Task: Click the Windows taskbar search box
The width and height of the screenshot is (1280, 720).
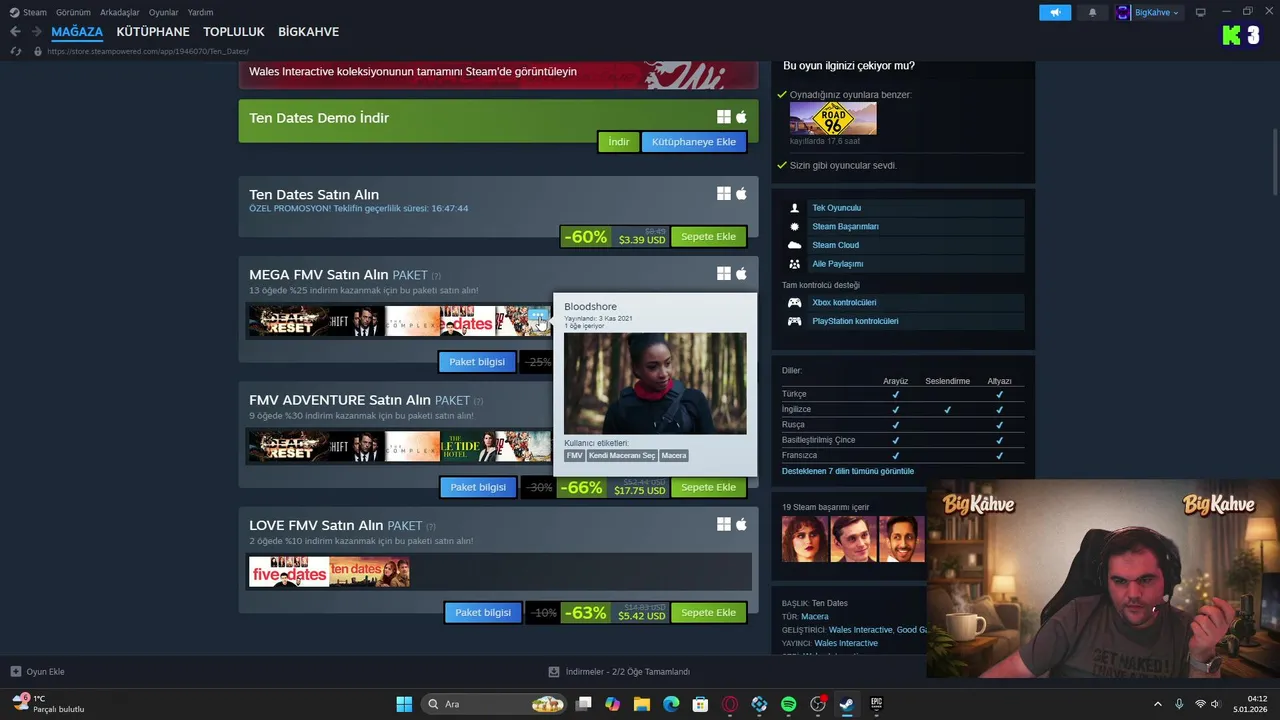Action: point(492,704)
